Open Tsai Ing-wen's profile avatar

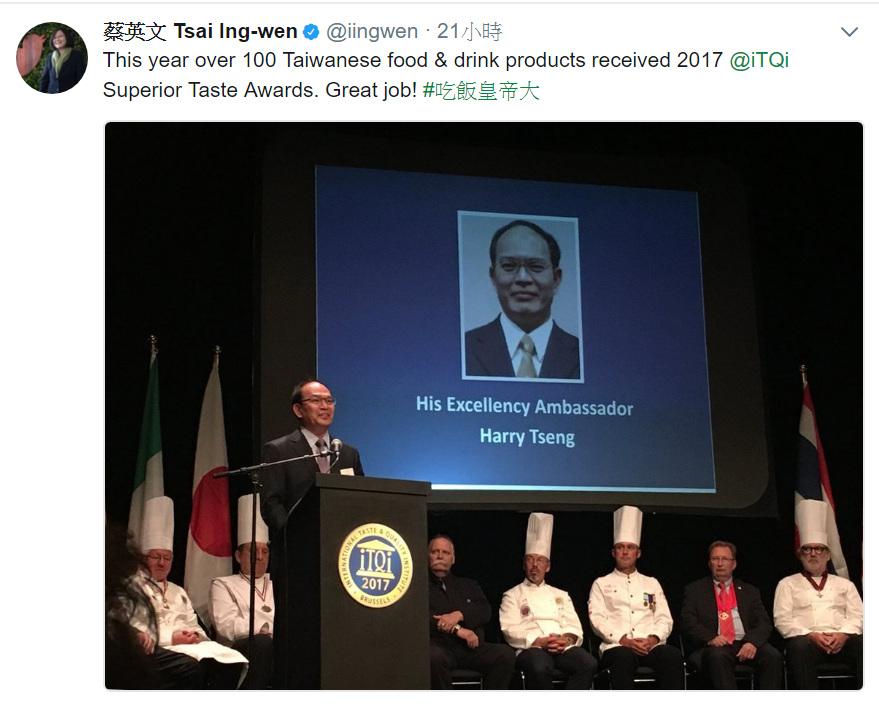pos(52,58)
